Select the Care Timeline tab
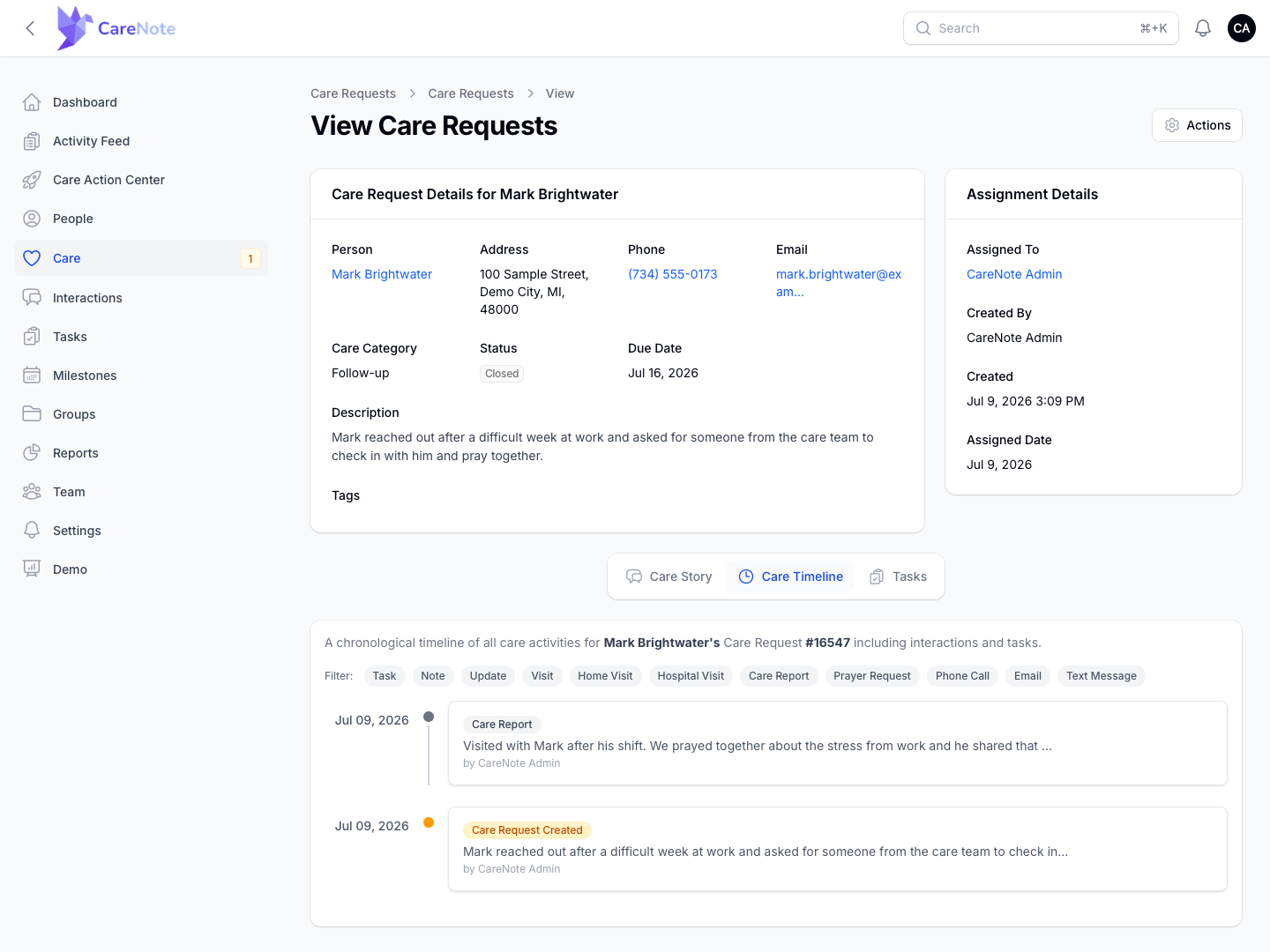The width and height of the screenshot is (1270, 952). 790,576
